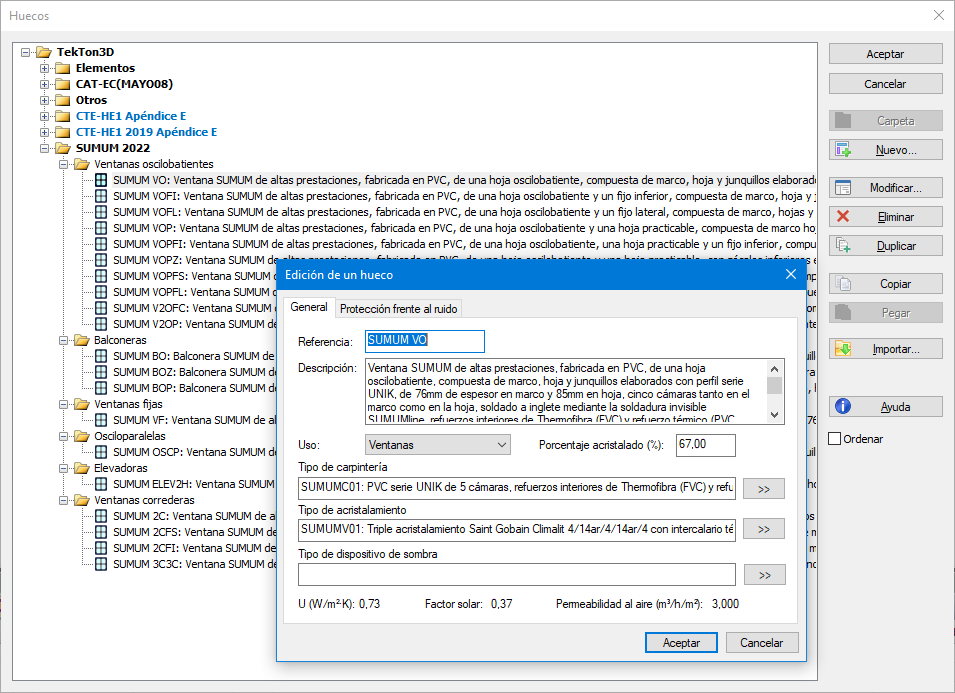Select the SUMUM 3C3C tree item
This screenshot has width=955, height=693.
pos(194,564)
